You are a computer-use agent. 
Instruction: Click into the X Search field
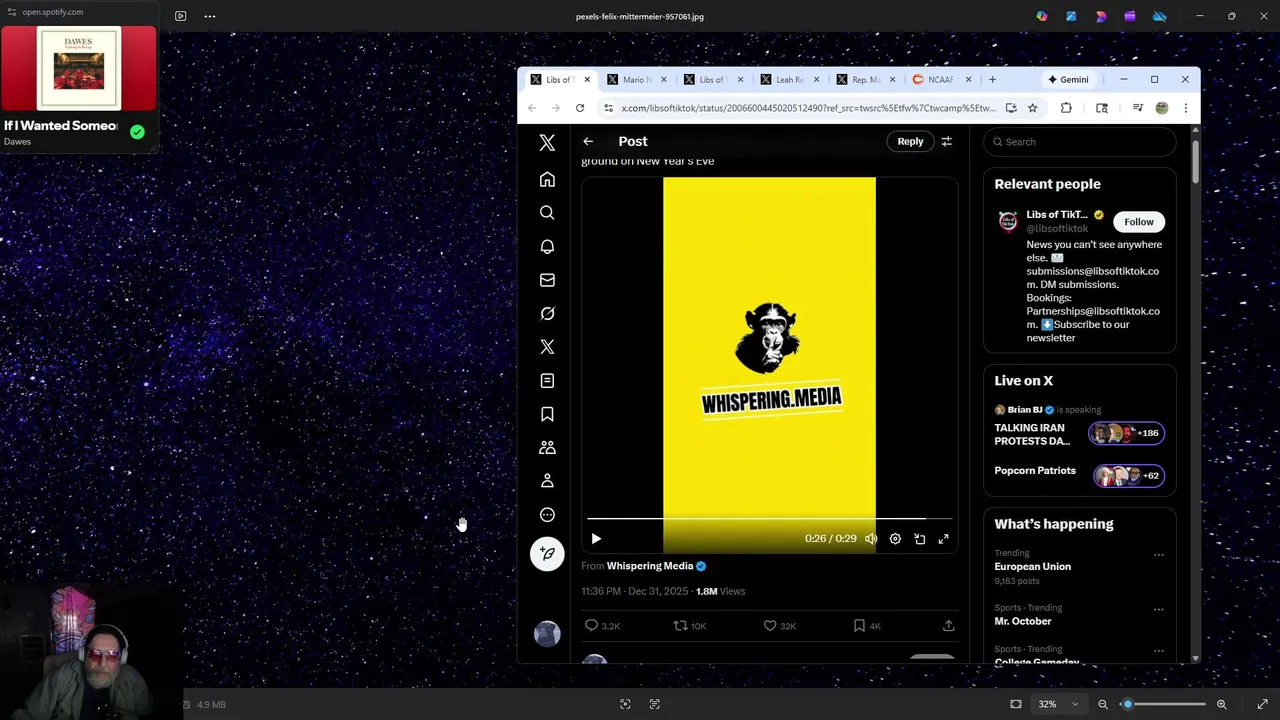click(x=1080, y=142)
